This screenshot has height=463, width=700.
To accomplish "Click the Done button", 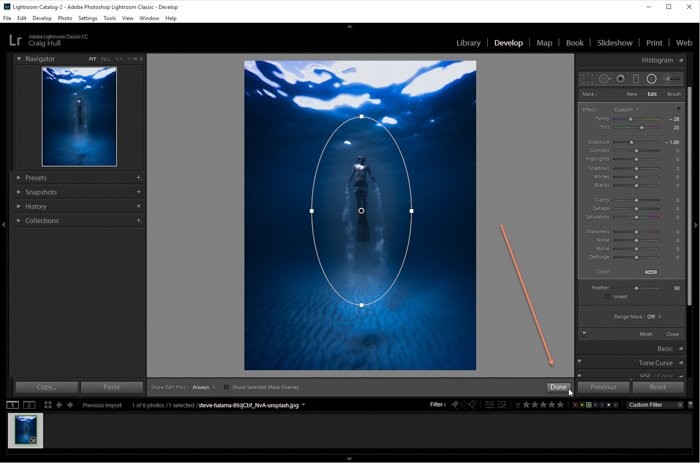I will [558, 387].
